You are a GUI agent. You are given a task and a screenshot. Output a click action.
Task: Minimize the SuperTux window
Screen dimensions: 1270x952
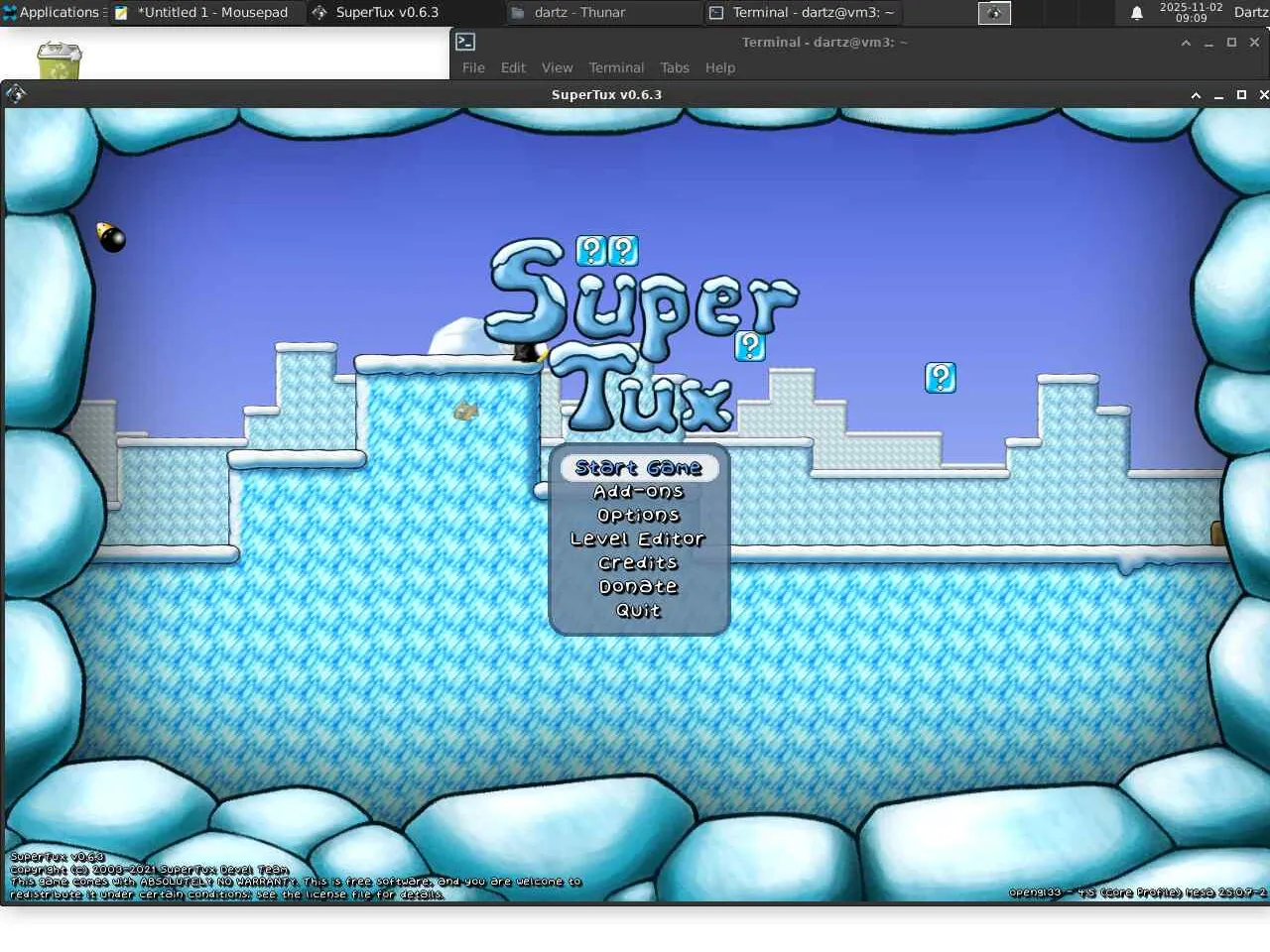tap(1218, 95)
